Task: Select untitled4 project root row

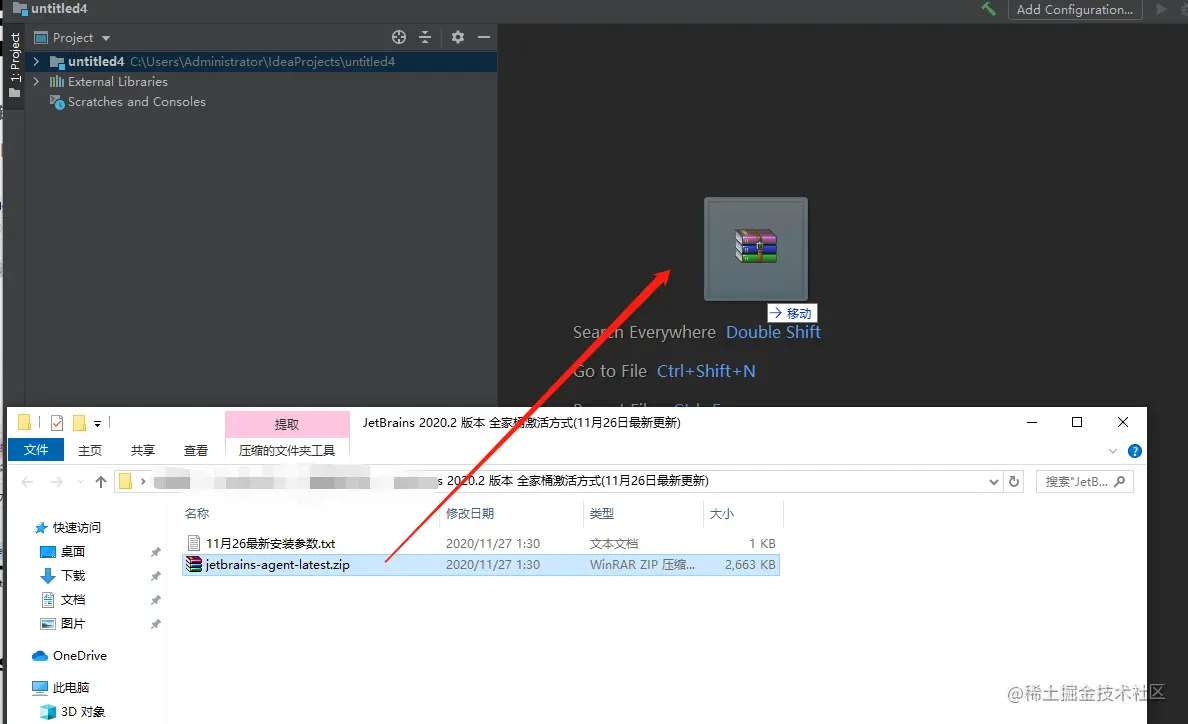Action: tap(261, 61)
